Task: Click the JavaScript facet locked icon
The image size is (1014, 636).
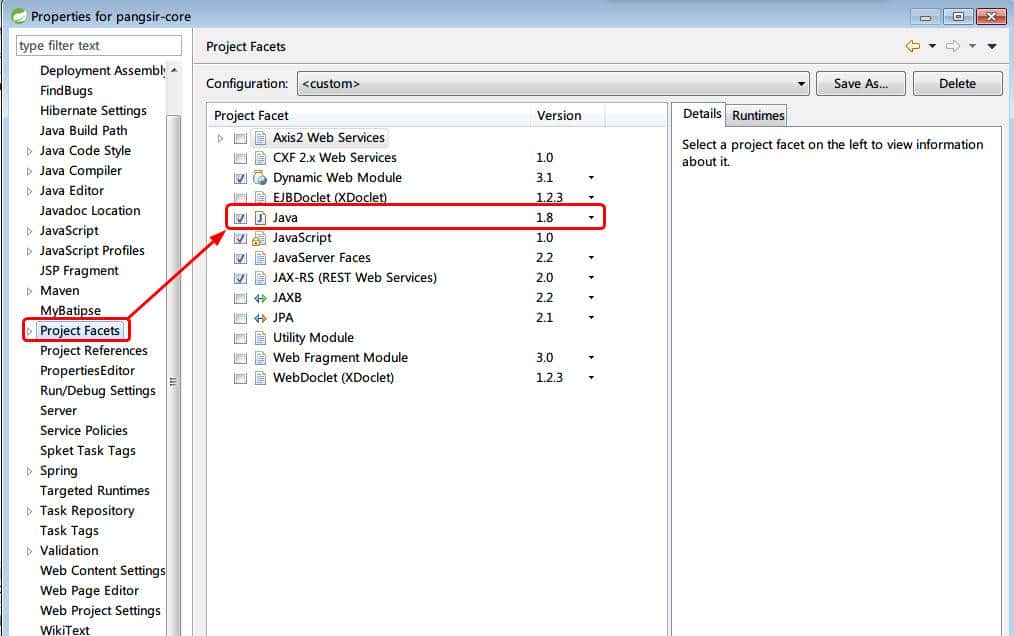Action: tap(259, 238)
